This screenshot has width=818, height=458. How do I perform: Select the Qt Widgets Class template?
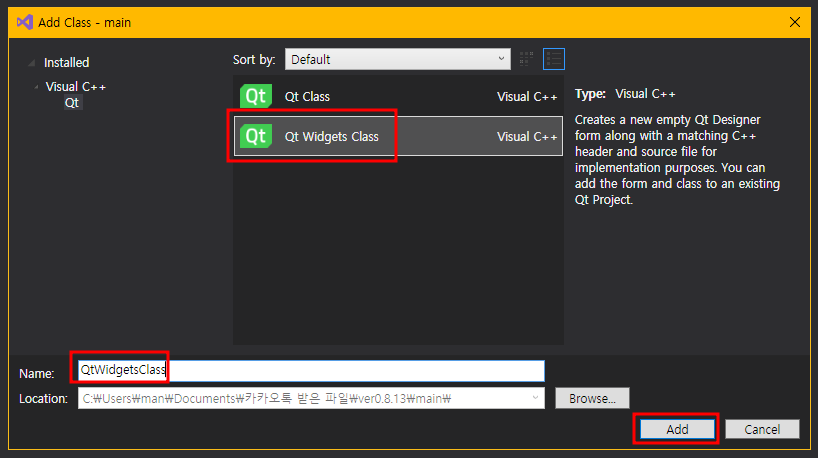(398, 136)
